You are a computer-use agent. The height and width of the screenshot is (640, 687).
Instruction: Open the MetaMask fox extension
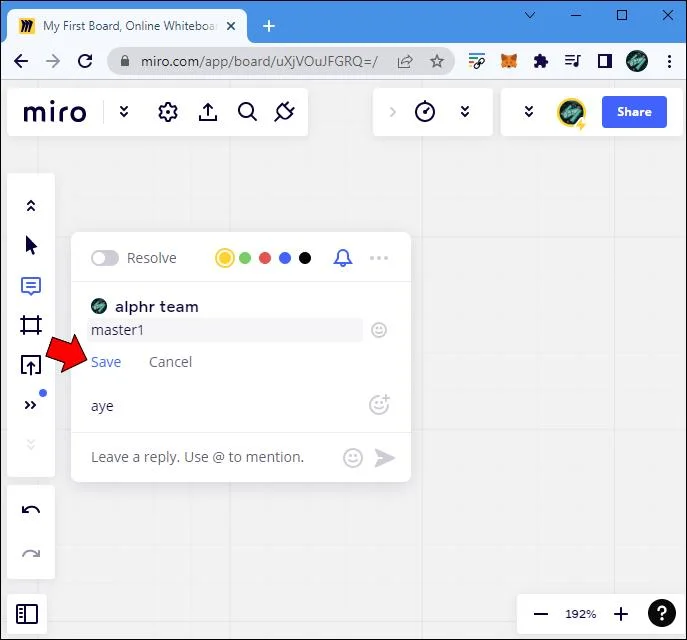(x=509, y=61)
